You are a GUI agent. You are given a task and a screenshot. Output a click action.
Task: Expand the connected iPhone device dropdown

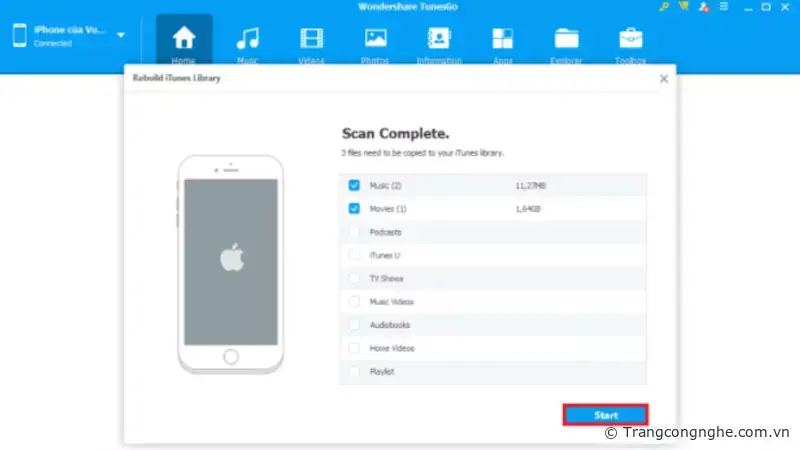click(x=121, y=35)
